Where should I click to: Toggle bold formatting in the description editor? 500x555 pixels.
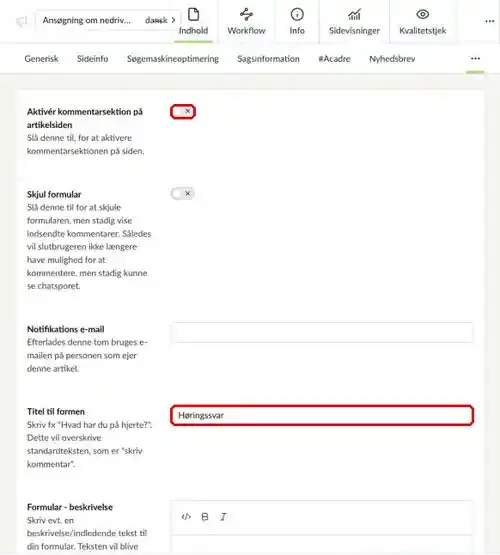[x=205, y=517]
